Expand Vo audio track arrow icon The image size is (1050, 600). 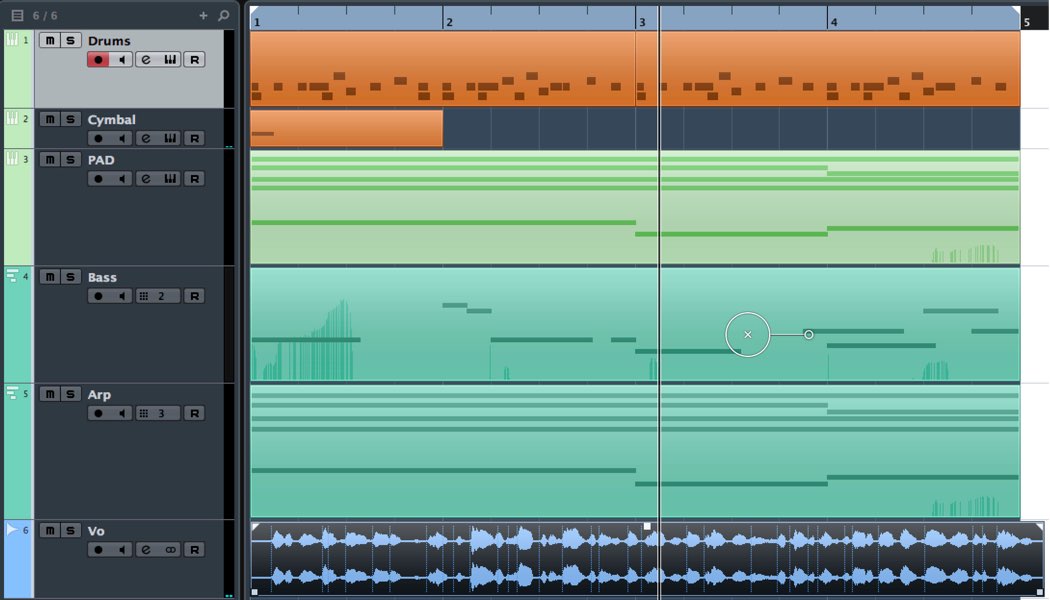click(12, 530)
